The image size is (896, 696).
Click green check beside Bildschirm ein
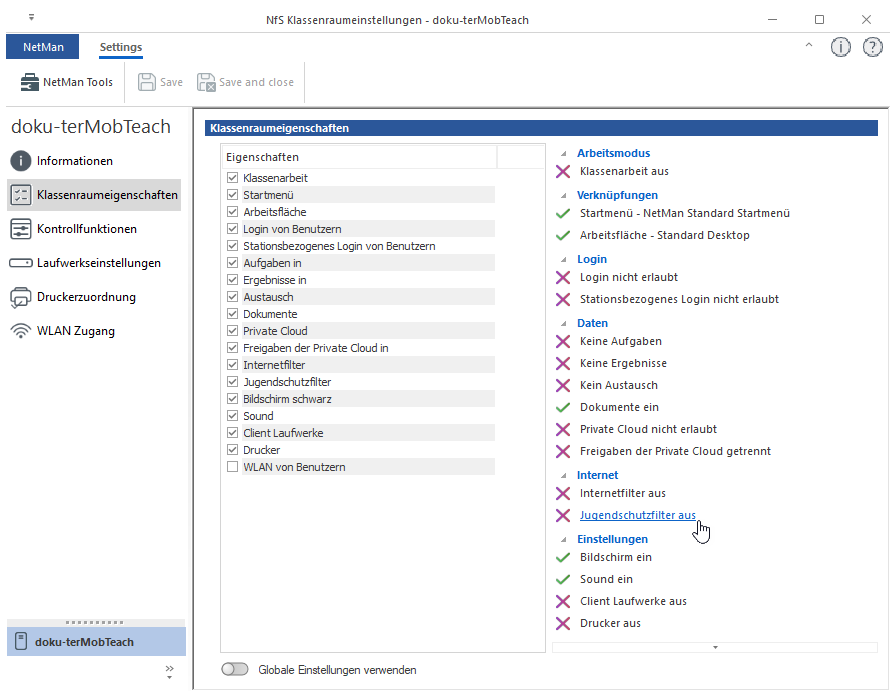563,557
